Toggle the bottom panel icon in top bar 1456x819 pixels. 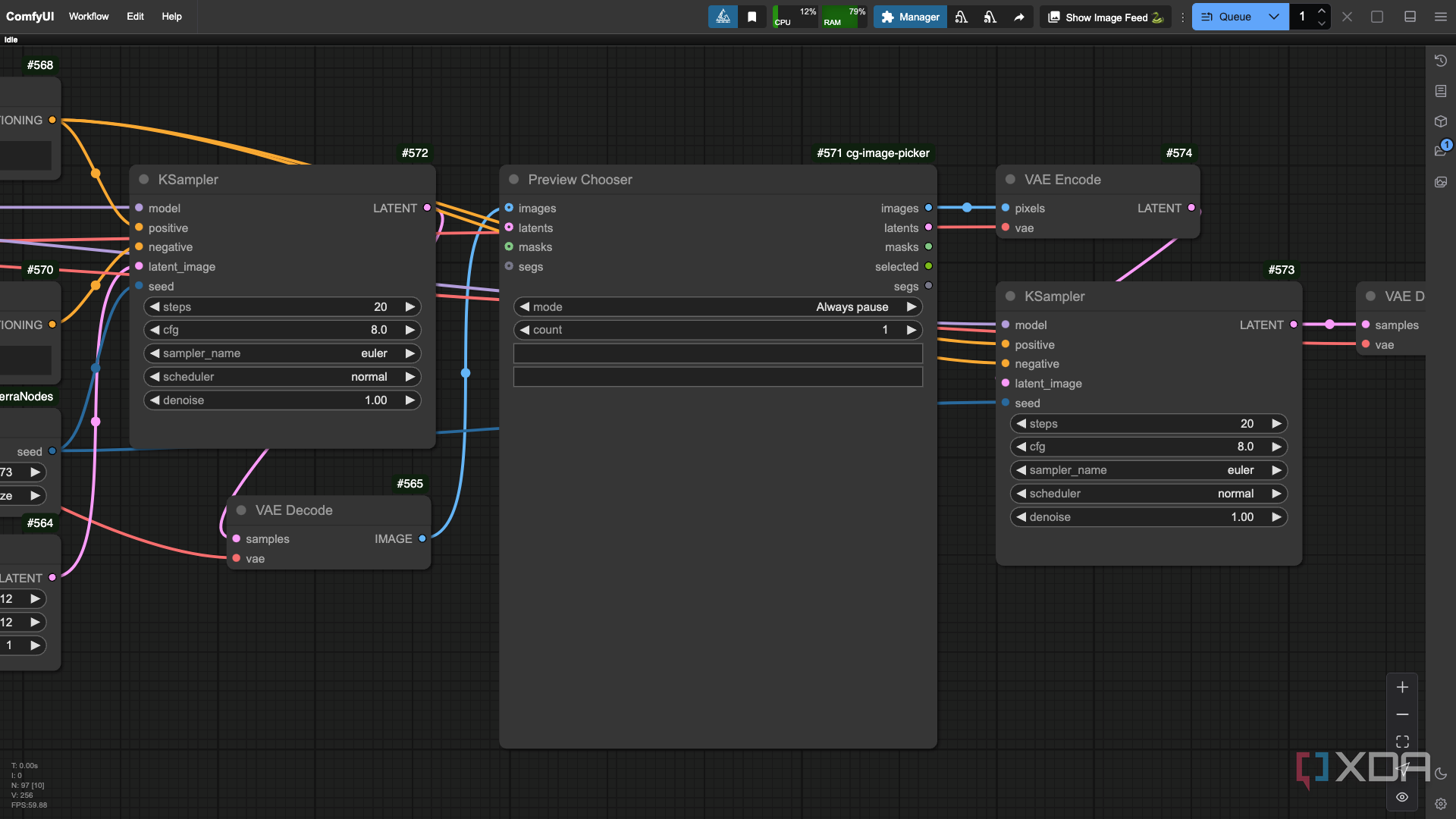coord(1410,17)
